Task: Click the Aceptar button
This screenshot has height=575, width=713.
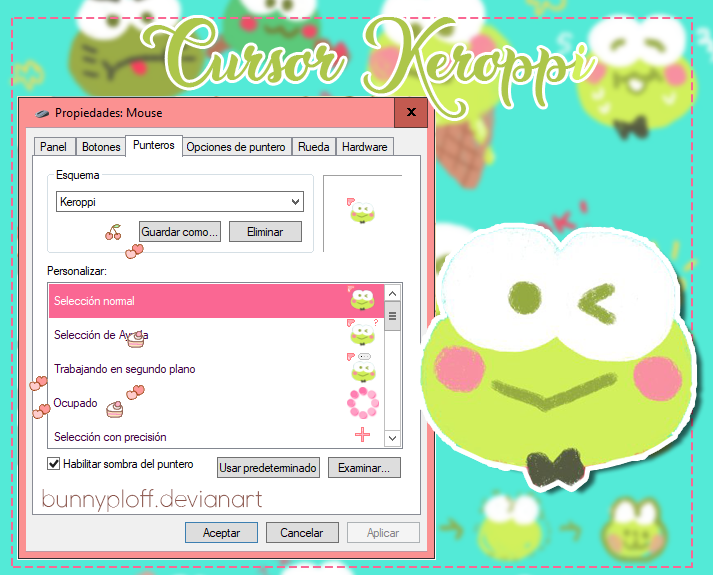Action: [x=221, y=533]
